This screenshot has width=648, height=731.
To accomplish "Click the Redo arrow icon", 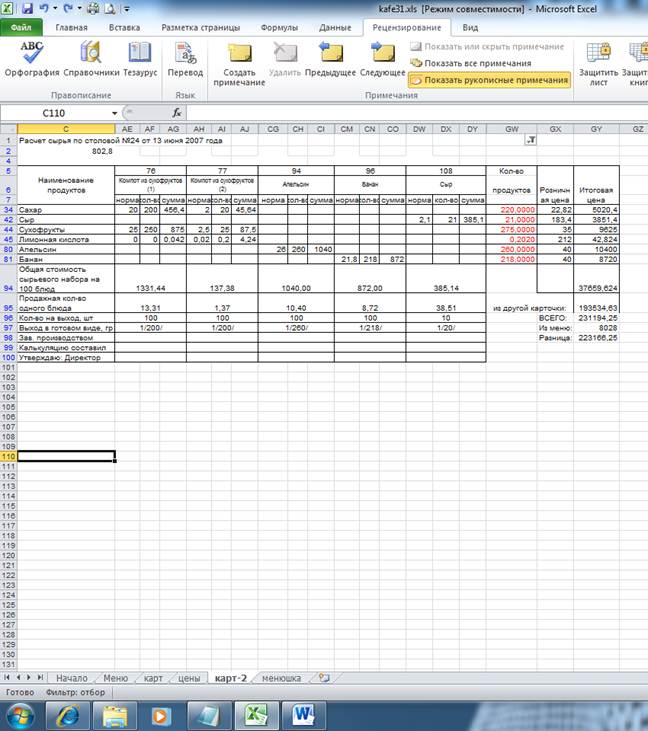I will pos(68,8).
